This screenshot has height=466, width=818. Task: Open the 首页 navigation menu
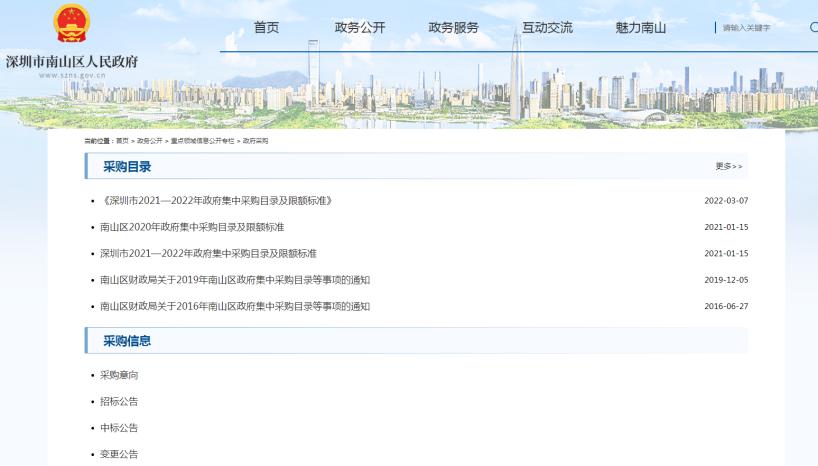(x=266, y=28)
